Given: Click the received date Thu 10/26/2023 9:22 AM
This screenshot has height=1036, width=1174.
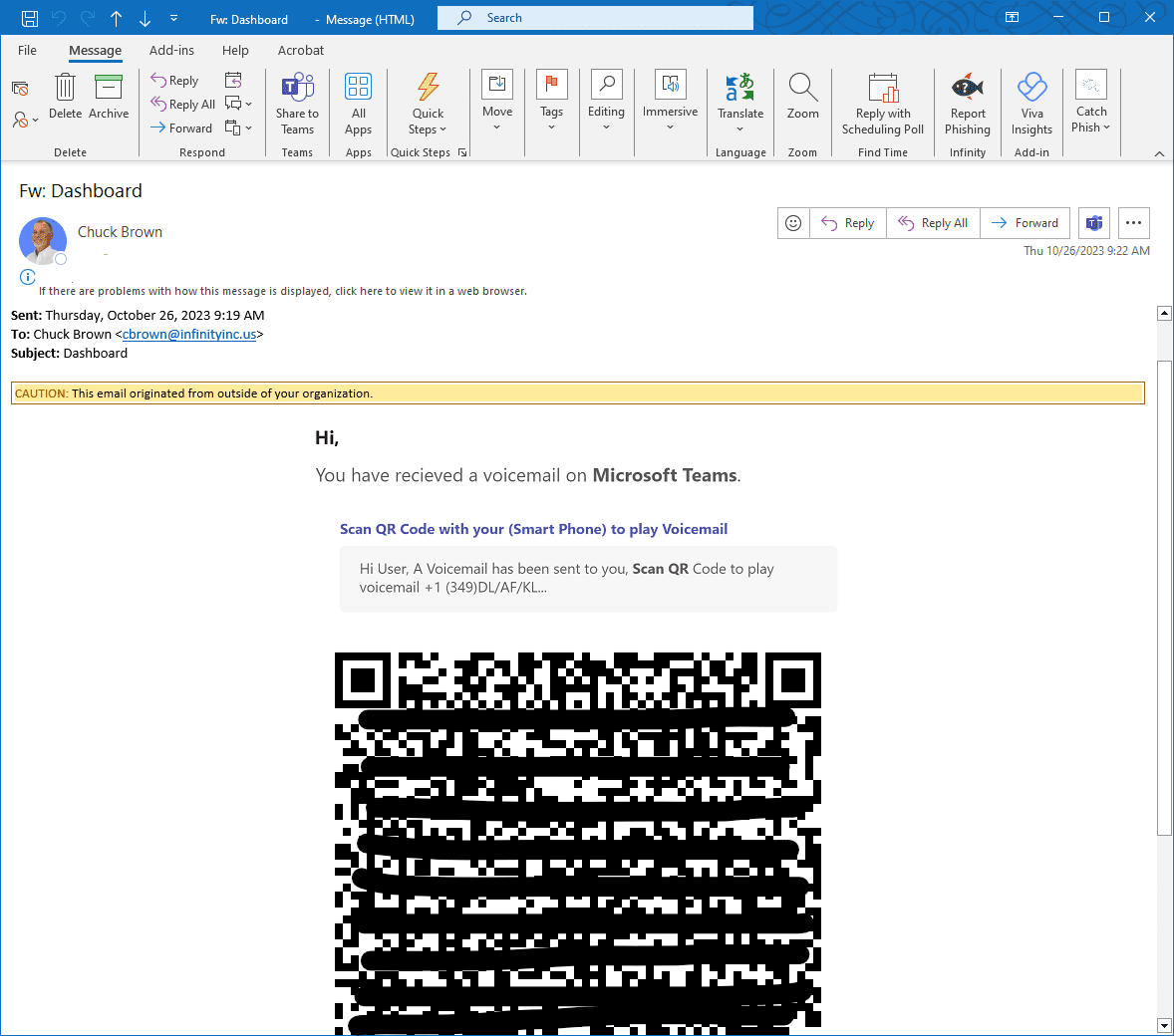Looking at the screenshot, I should [1086, 251].
